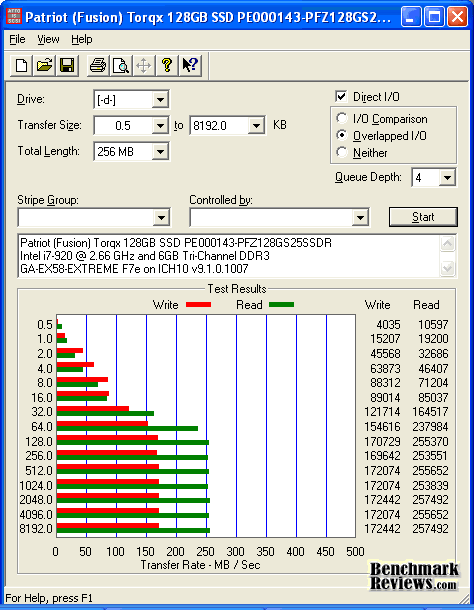Click the red Write legend swatch
This screenshot has height=610, width=474.
(198, 305)
